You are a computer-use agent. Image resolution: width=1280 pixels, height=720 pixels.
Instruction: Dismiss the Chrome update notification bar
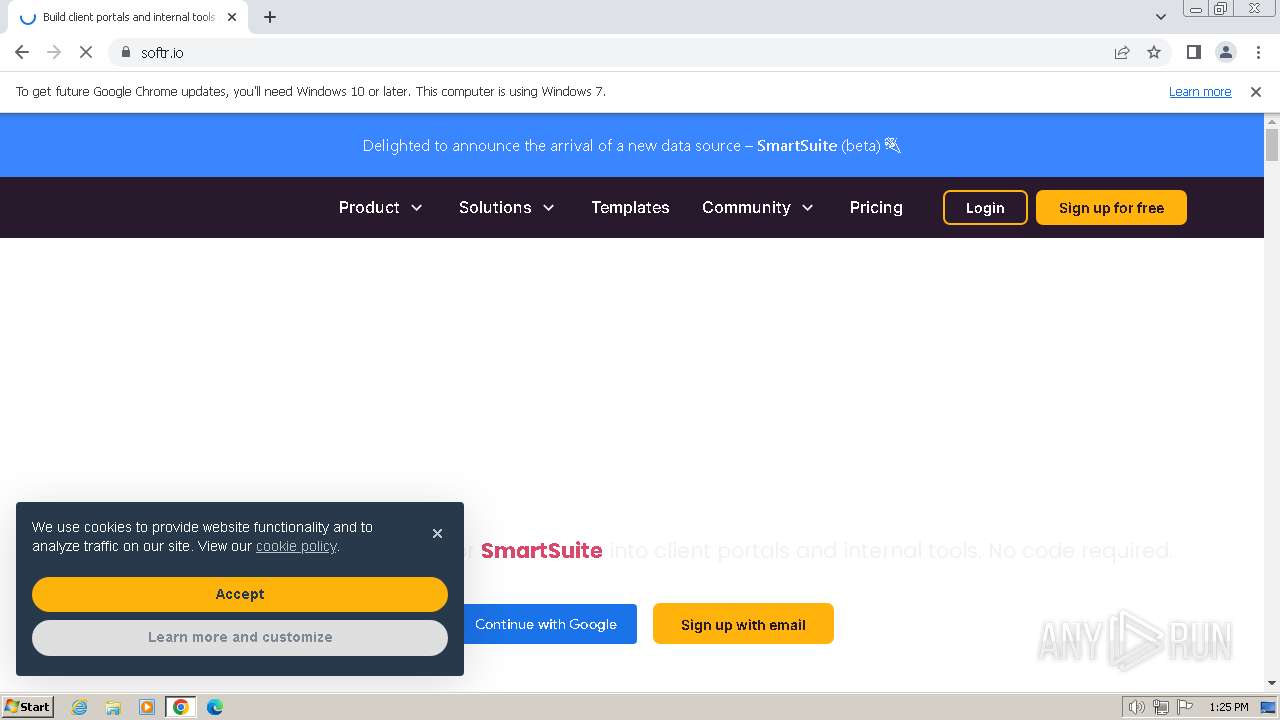pos(1256,91)
